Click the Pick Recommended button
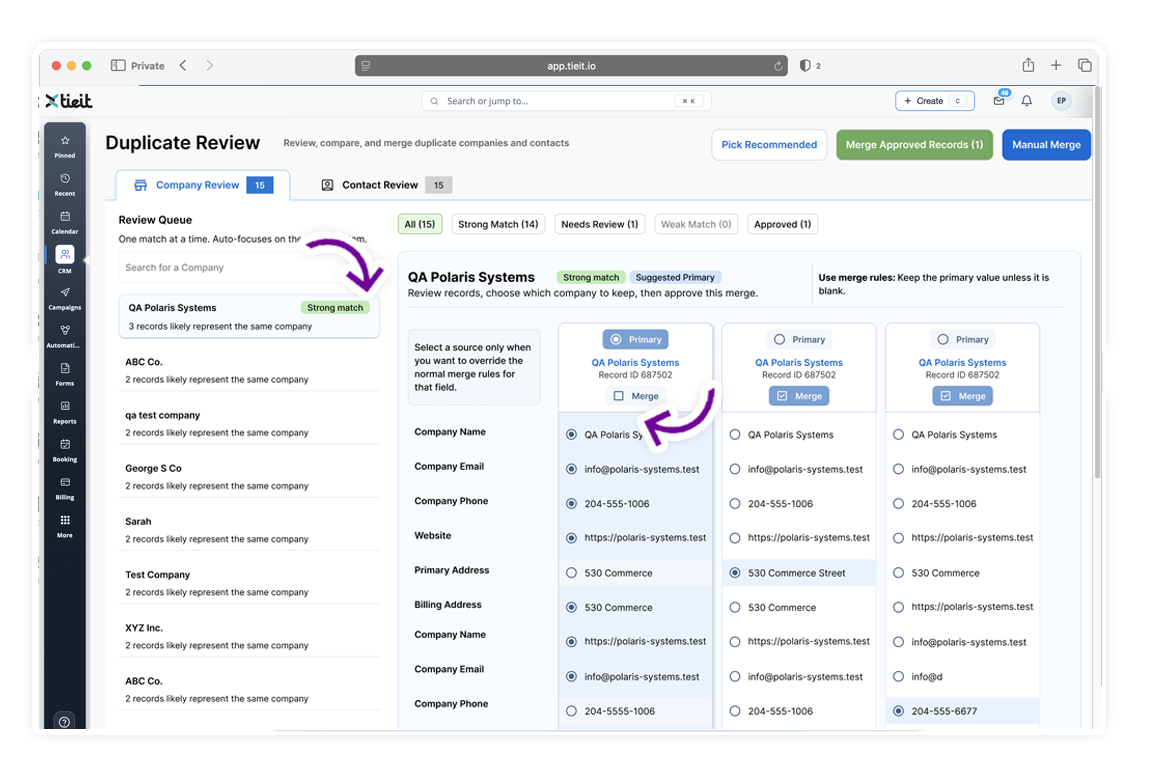Viewport: 1150px width, 766px height. [x=769, y=145]
